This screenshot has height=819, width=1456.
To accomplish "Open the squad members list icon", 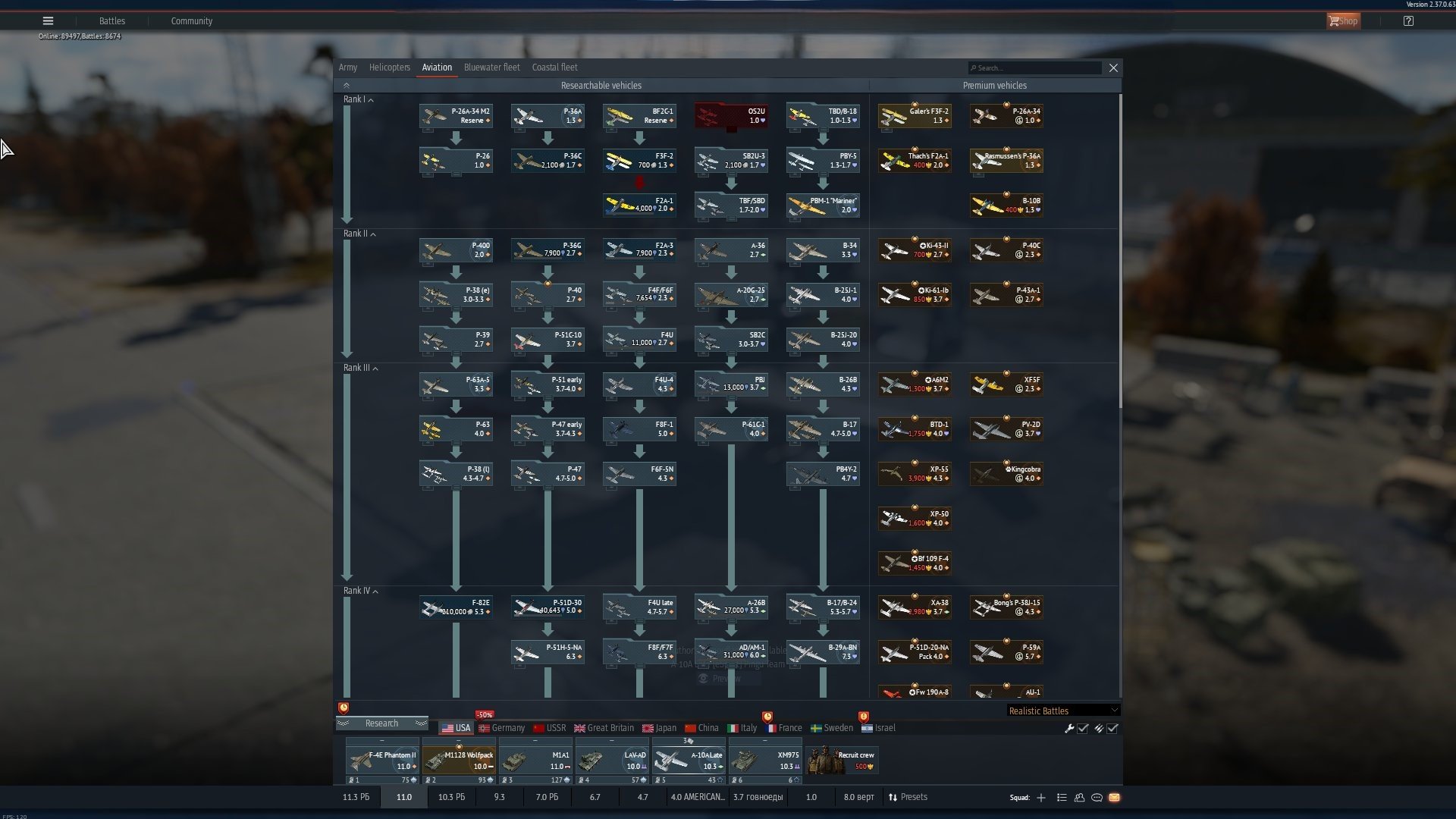I will pos(1062,798).
